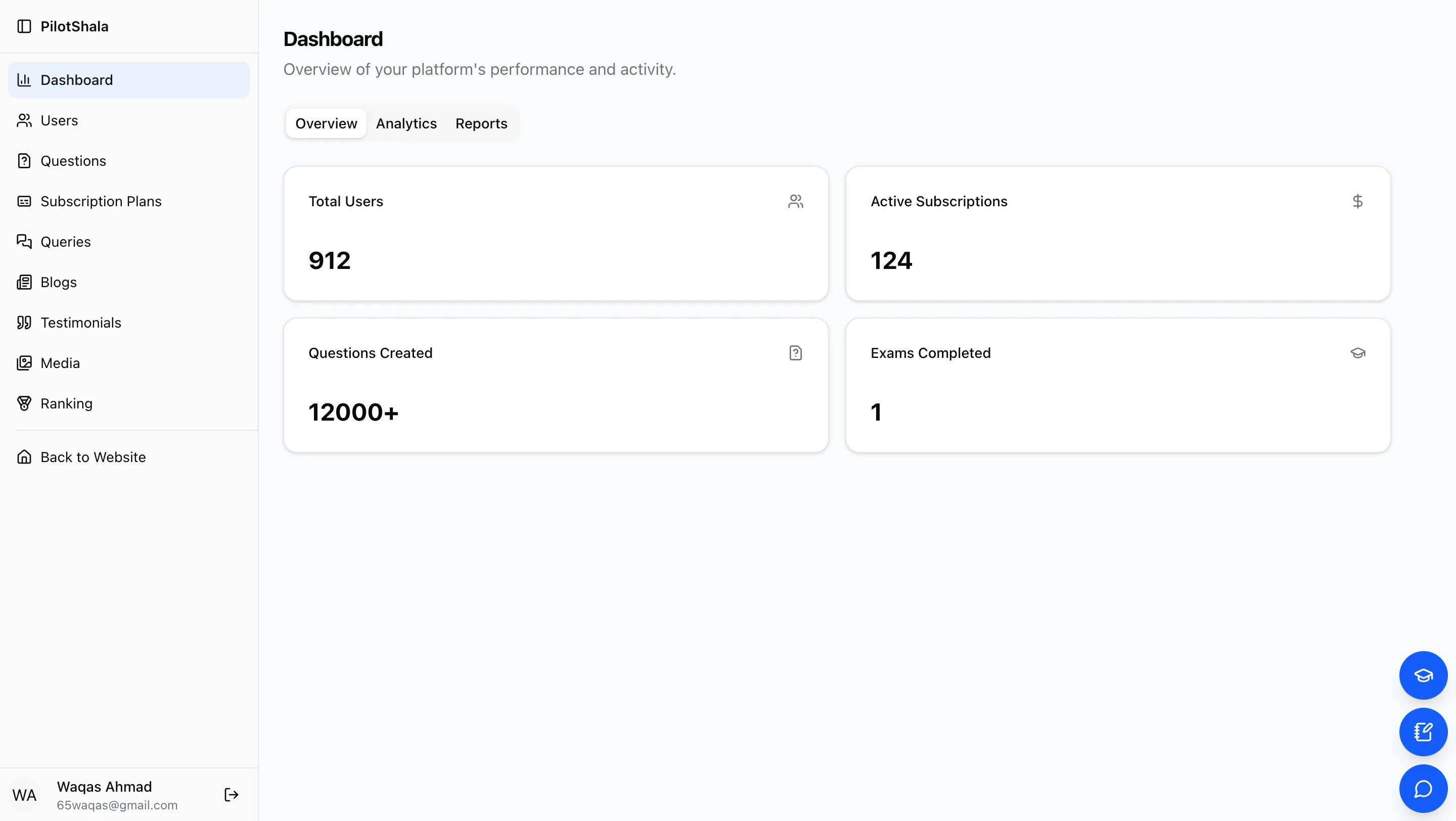Click the floating notebook edit button
The width and height of the screenshot is (1456, 821).
[x=1423, y=732]
